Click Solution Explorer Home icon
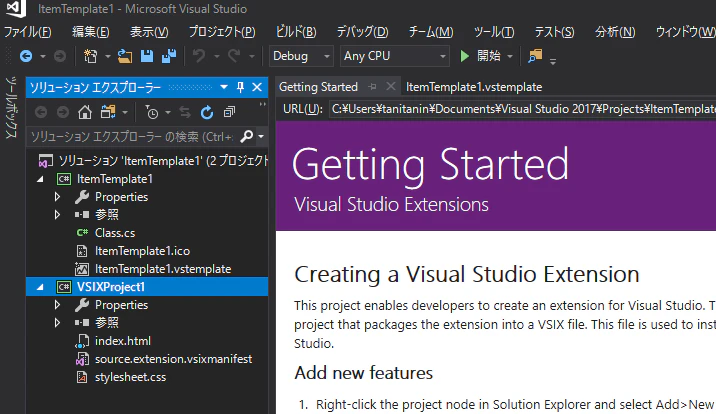Viewport: 716px width, 414px height. click(85, 112)
